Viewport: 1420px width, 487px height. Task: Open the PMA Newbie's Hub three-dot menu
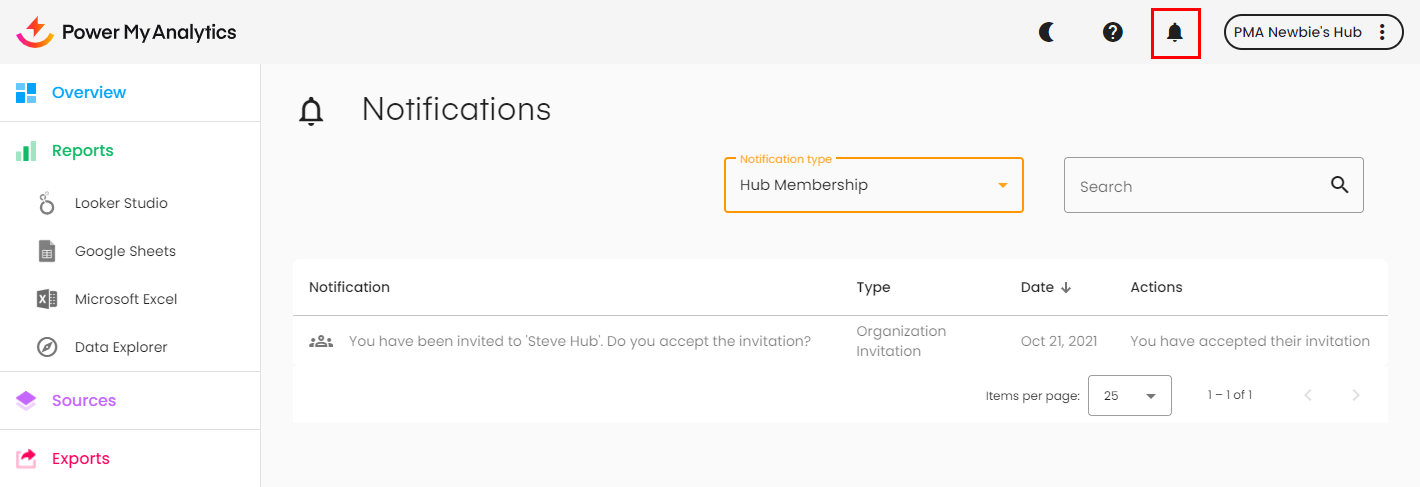1382,32
